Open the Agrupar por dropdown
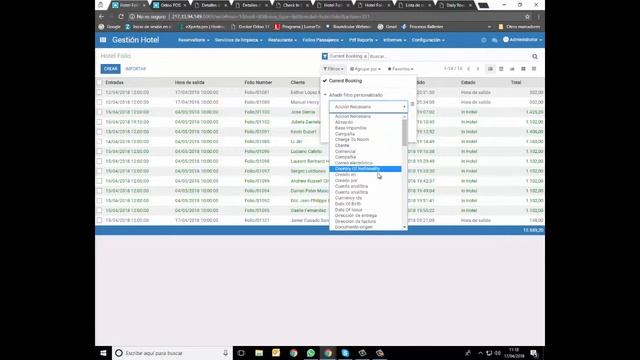The height and width of the screenshot is (360, 640). point(365,69)
